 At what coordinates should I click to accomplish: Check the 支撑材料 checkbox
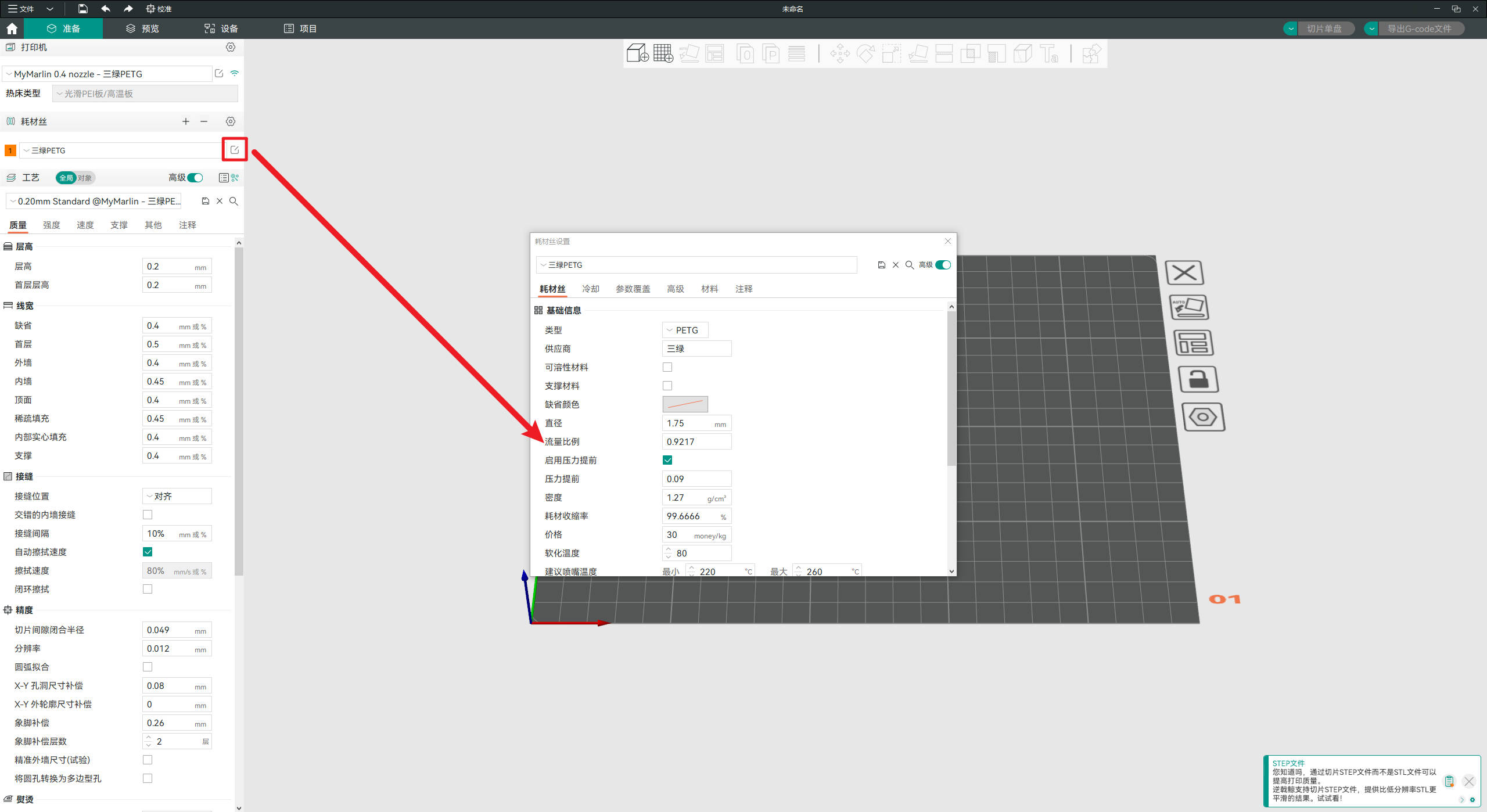point(667,386)
